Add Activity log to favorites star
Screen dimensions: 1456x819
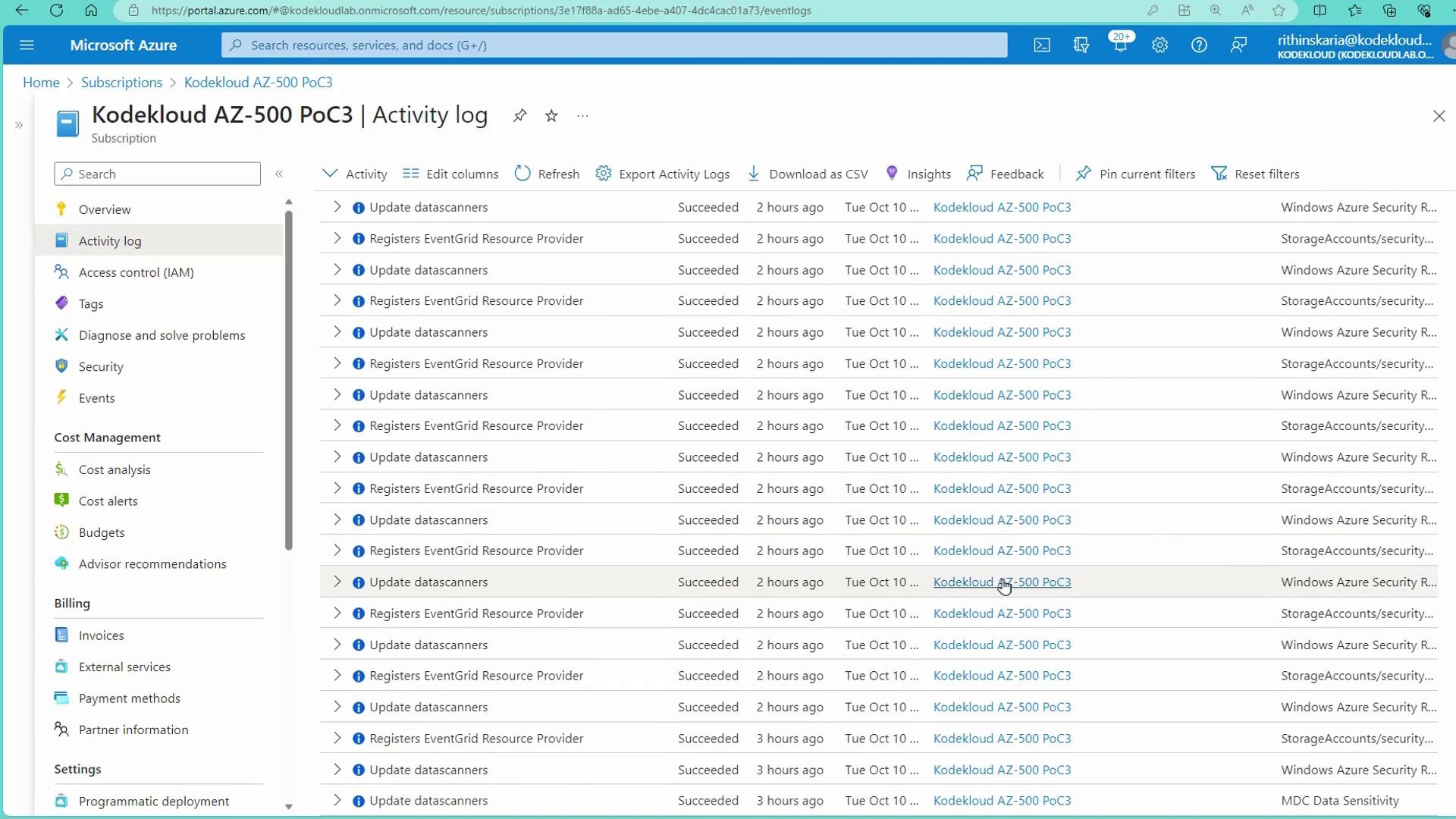[551, 116]
